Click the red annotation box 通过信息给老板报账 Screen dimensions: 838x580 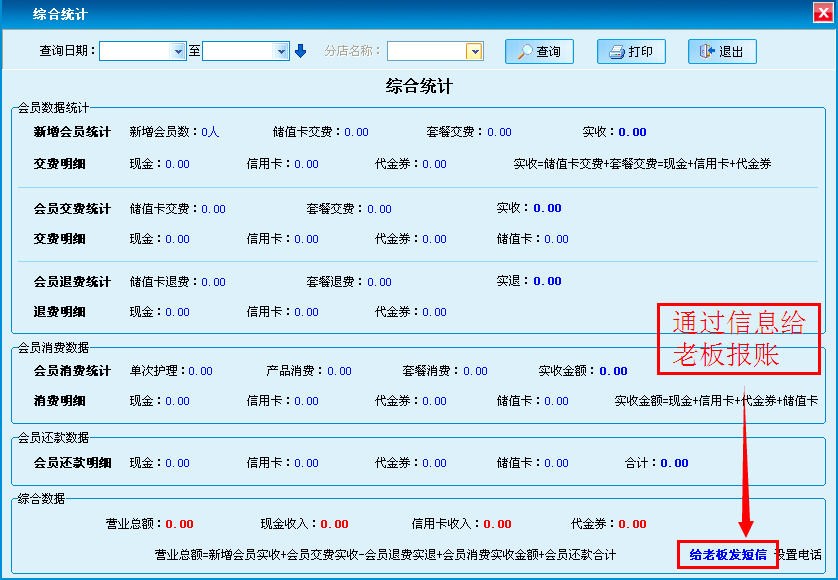[739, 338]
